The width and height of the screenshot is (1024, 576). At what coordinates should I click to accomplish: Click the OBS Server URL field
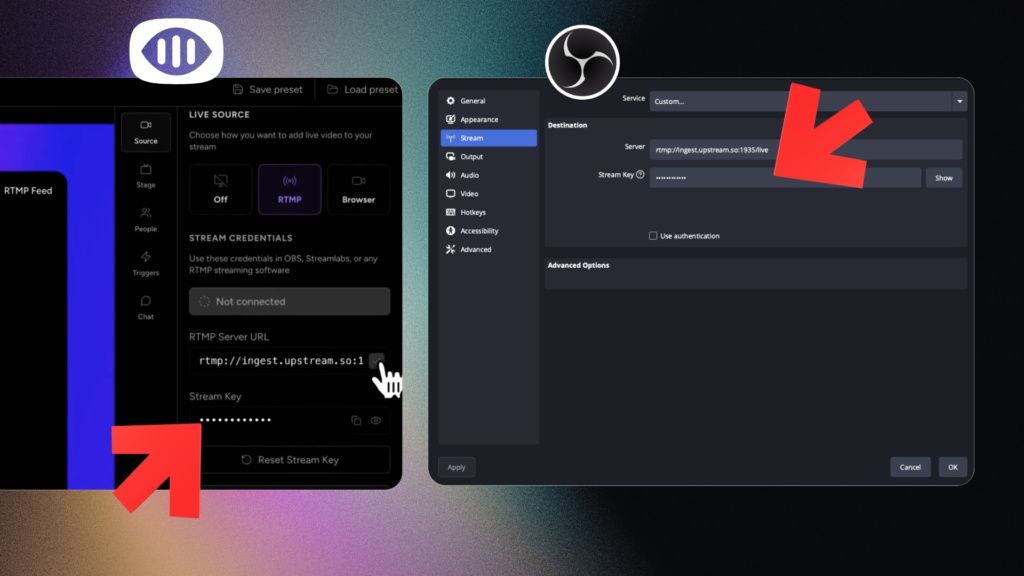pyautogui.click(x=805, y=150)
